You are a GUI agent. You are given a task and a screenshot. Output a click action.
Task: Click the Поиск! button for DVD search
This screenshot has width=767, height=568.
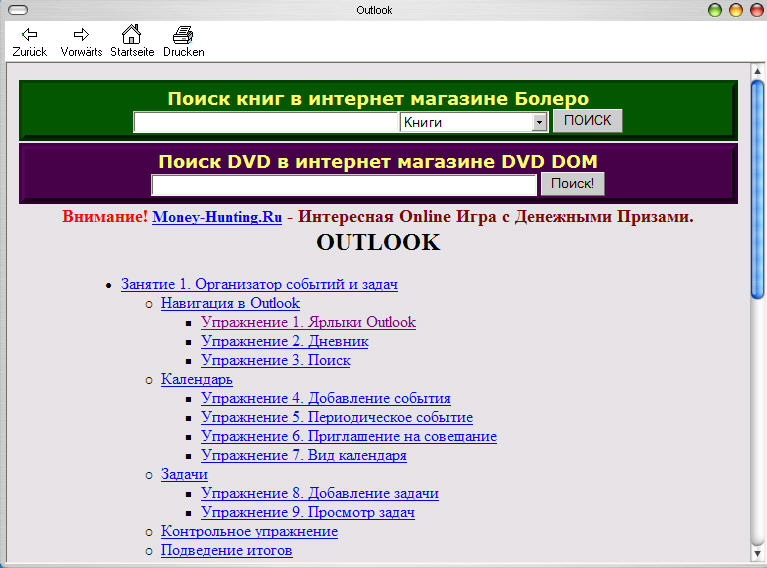tap(572, 183)
